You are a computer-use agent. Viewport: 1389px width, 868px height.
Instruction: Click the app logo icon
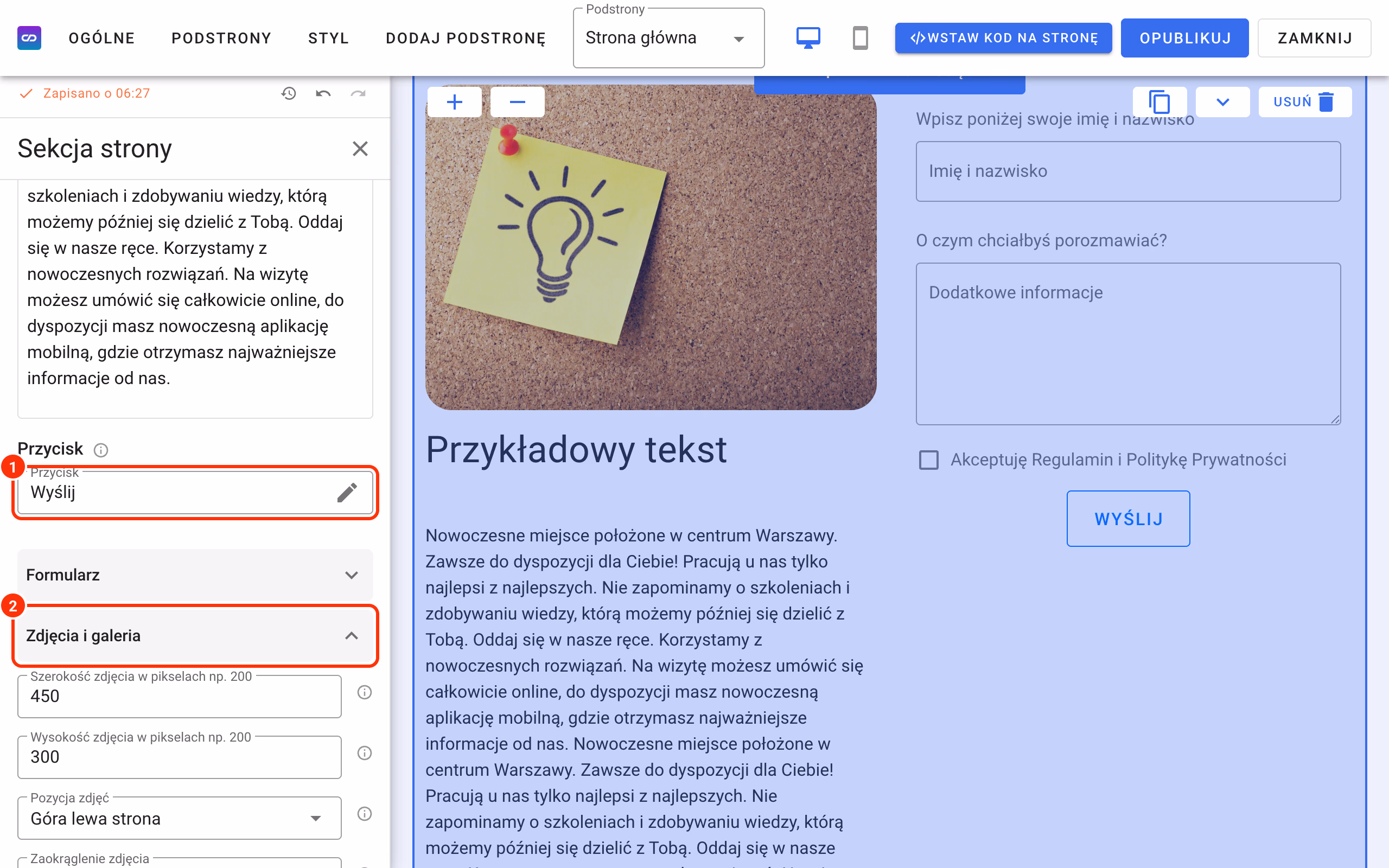(x=29, y=38)
